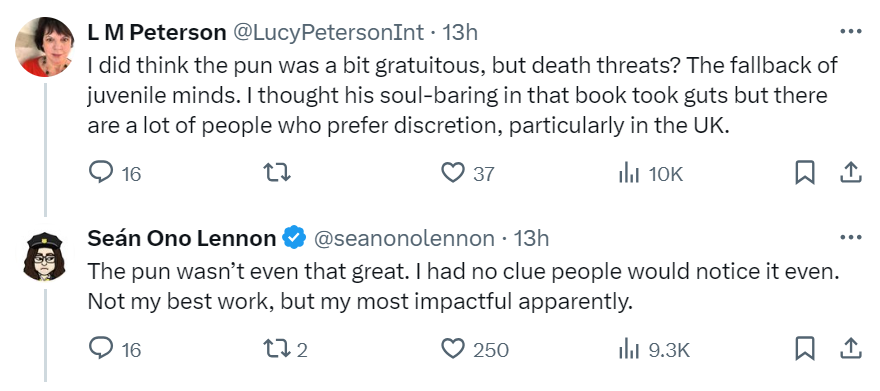Image resolution: width=880 pixels, height=391 pixels.
Task: Open L M Peterson's profile picture
Action: pyautogui.click(x=44, y=46)
